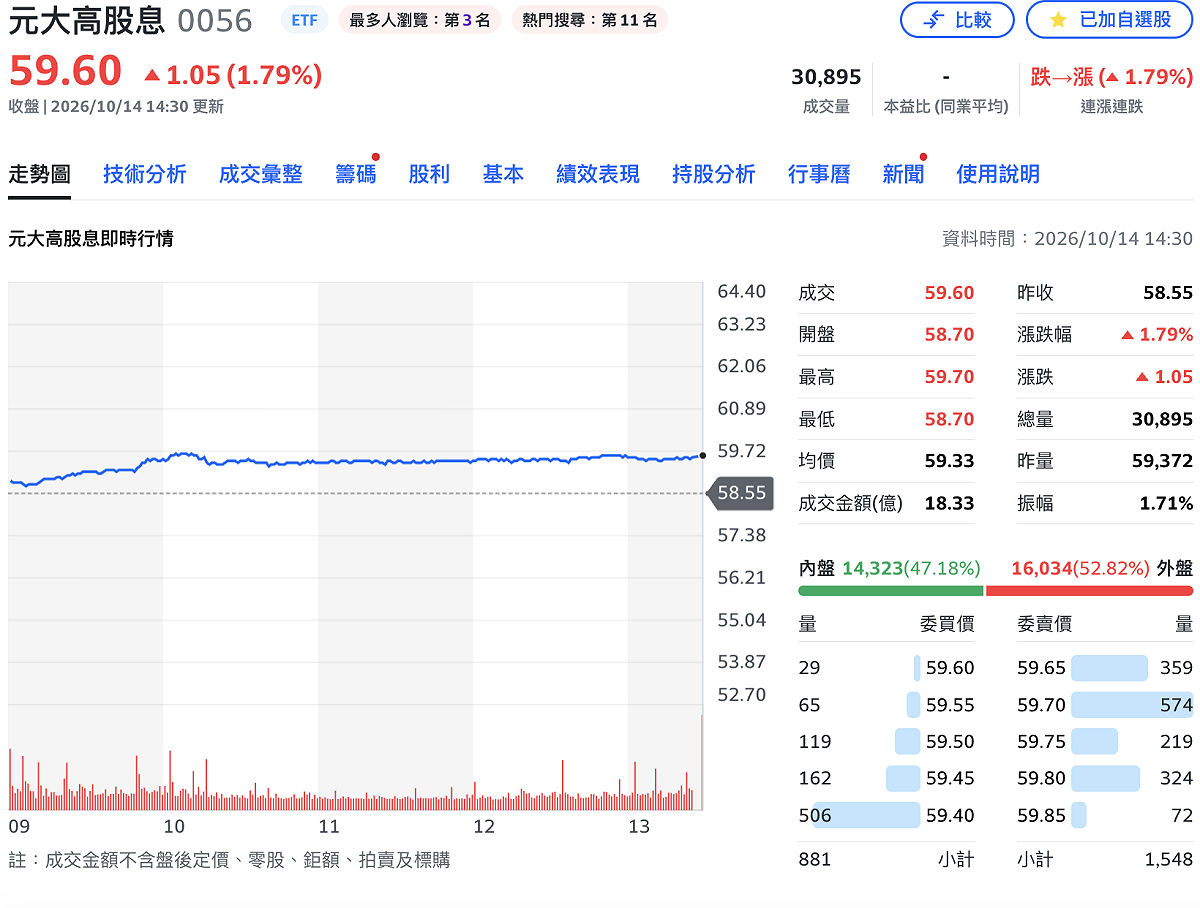
Task: Click the bid subtotal 881
Action: 815,859
